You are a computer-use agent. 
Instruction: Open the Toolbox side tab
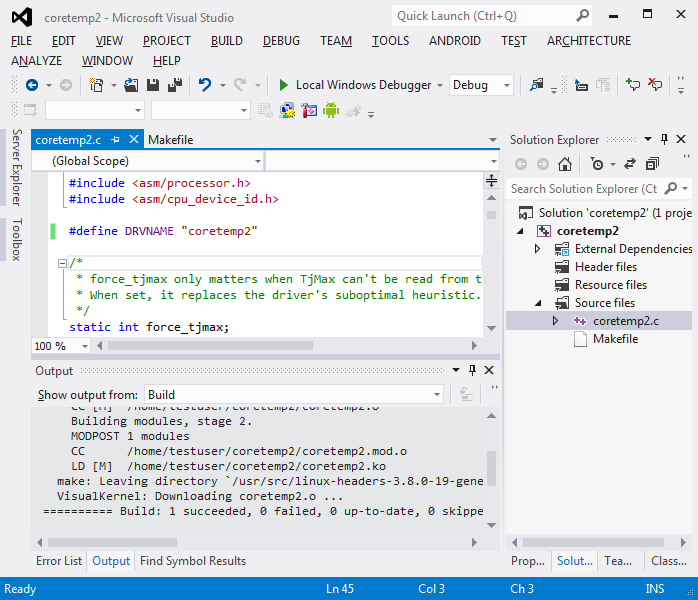[16, 239]
